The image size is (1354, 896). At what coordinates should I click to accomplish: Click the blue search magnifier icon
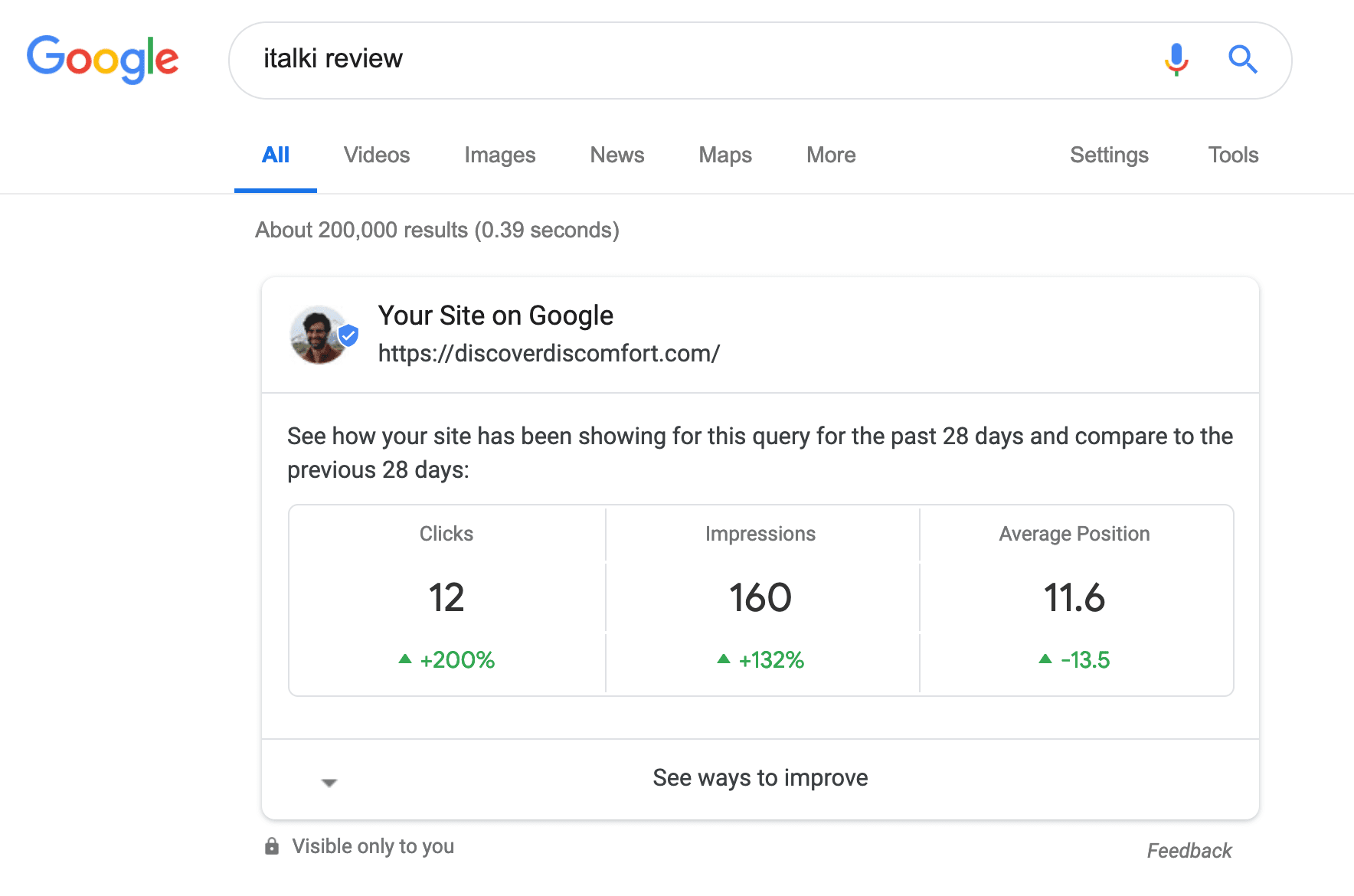[x=1243, y=59]
